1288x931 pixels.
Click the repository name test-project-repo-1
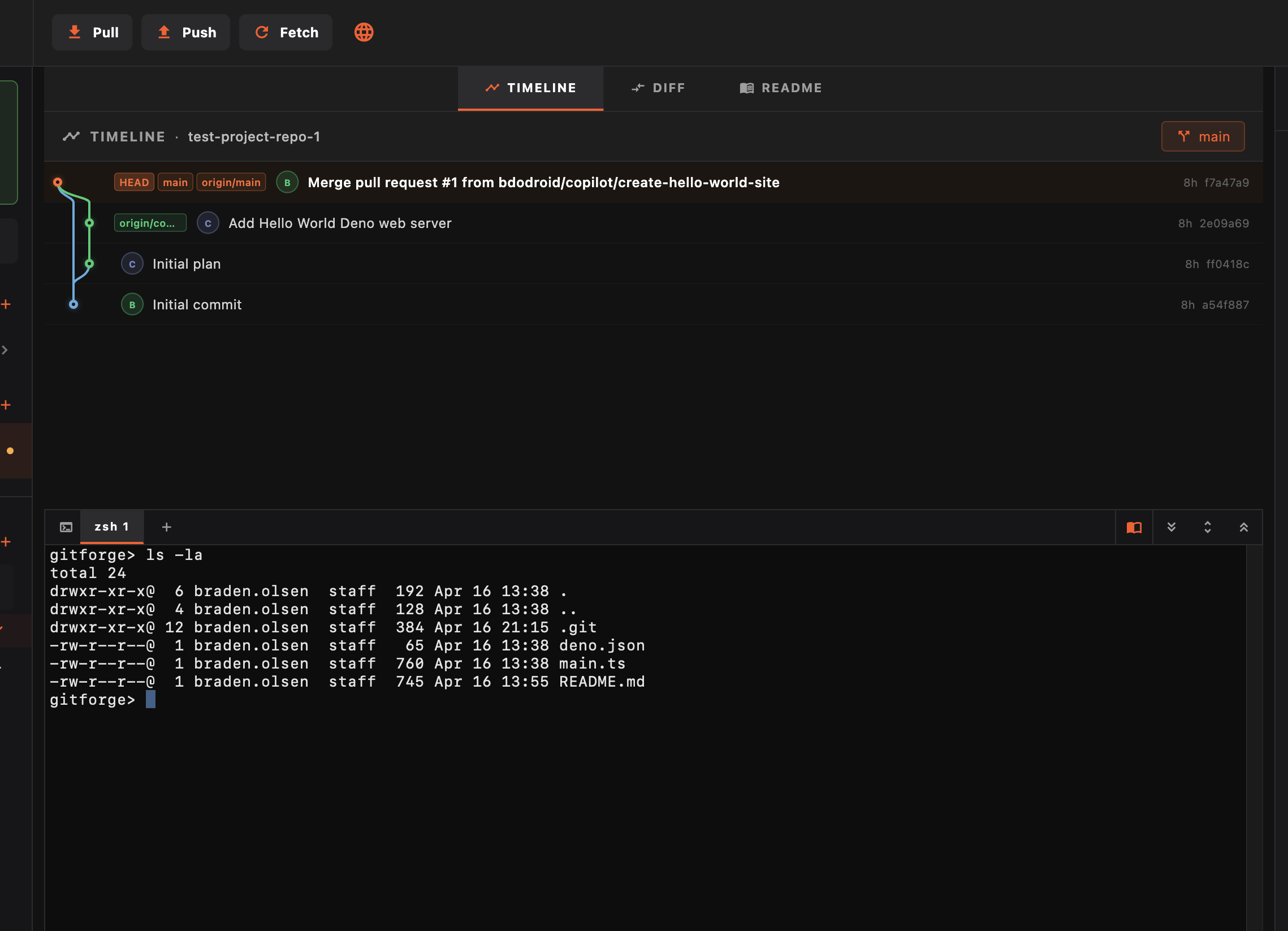[x=254, y=137]
